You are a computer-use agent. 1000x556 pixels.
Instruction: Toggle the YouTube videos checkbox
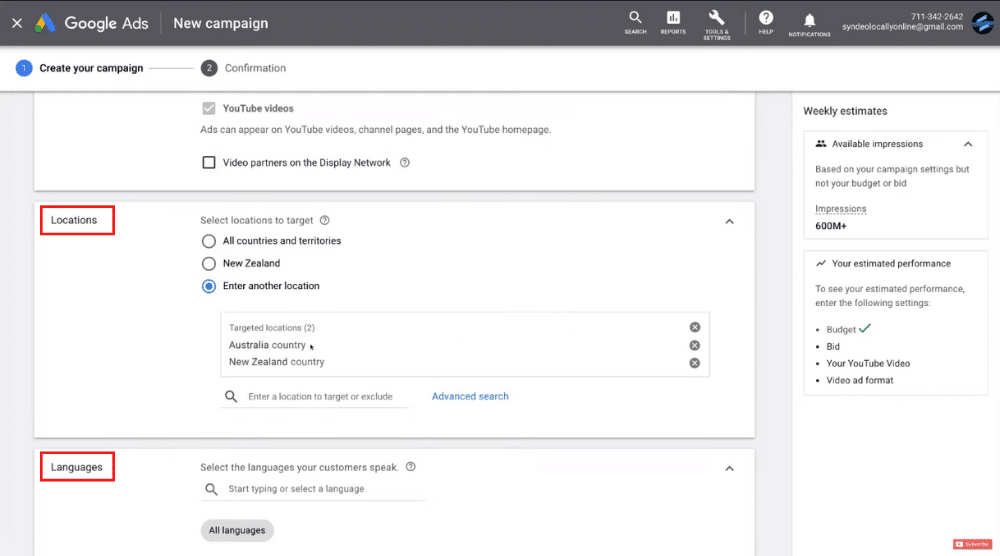[209, 108]
